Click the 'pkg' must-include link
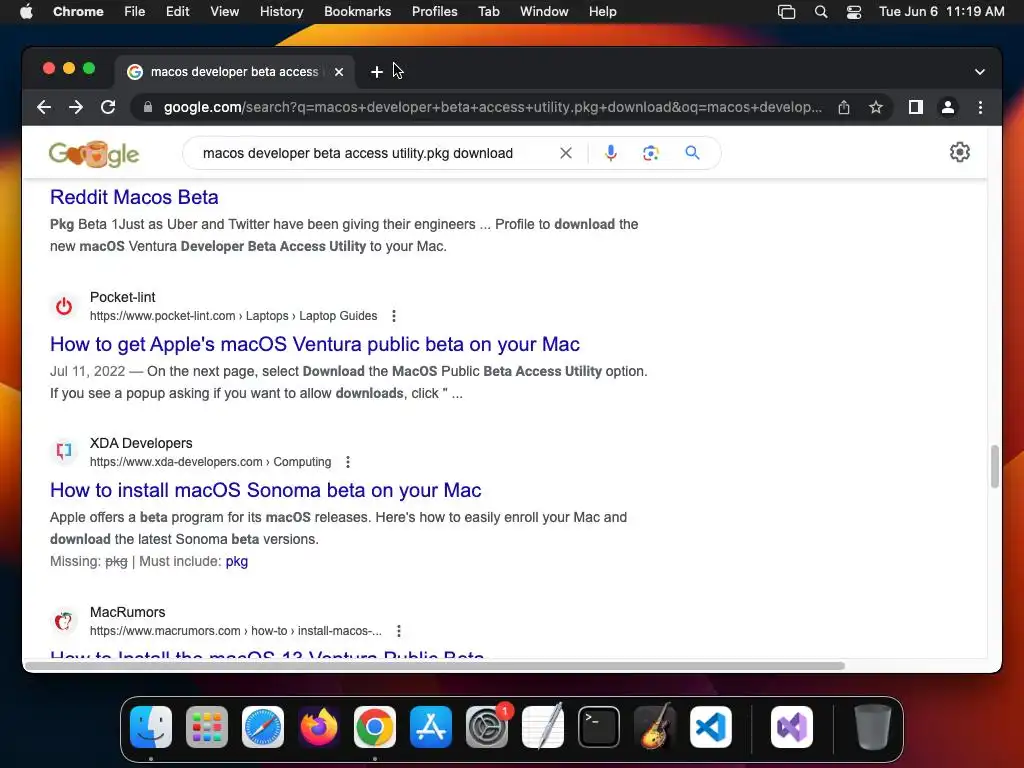Screen dimensions: 1024x768 (236, 562)
